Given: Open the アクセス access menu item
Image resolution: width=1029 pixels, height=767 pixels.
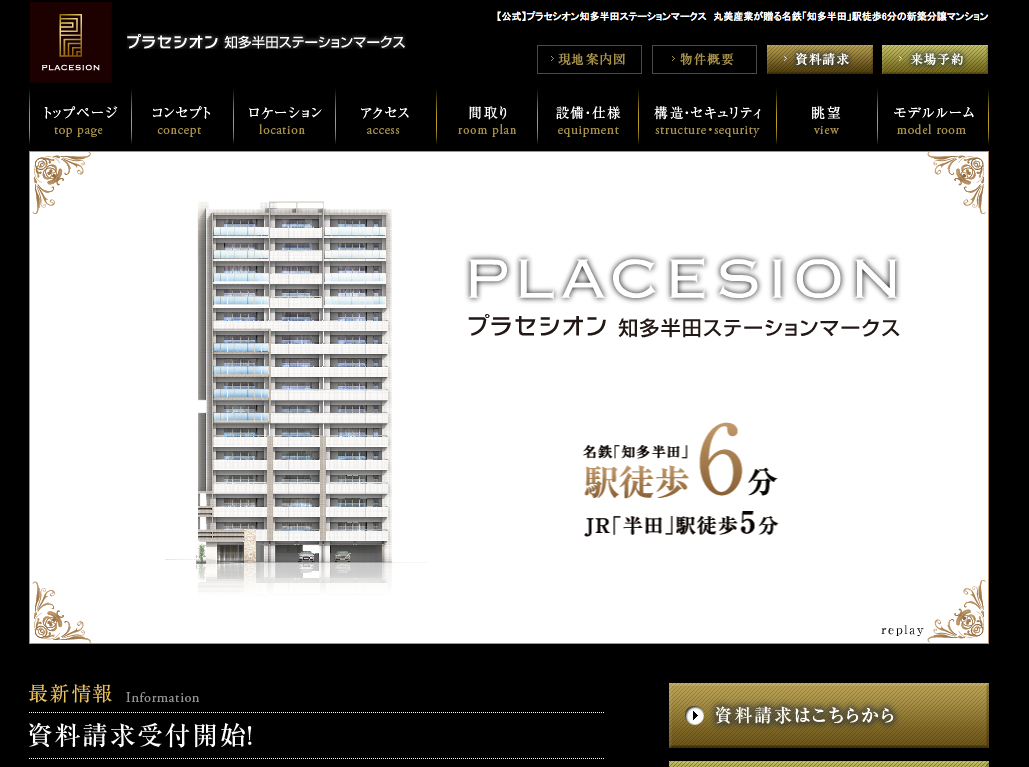Looking at the screenshot, I should tap(385, 120).
